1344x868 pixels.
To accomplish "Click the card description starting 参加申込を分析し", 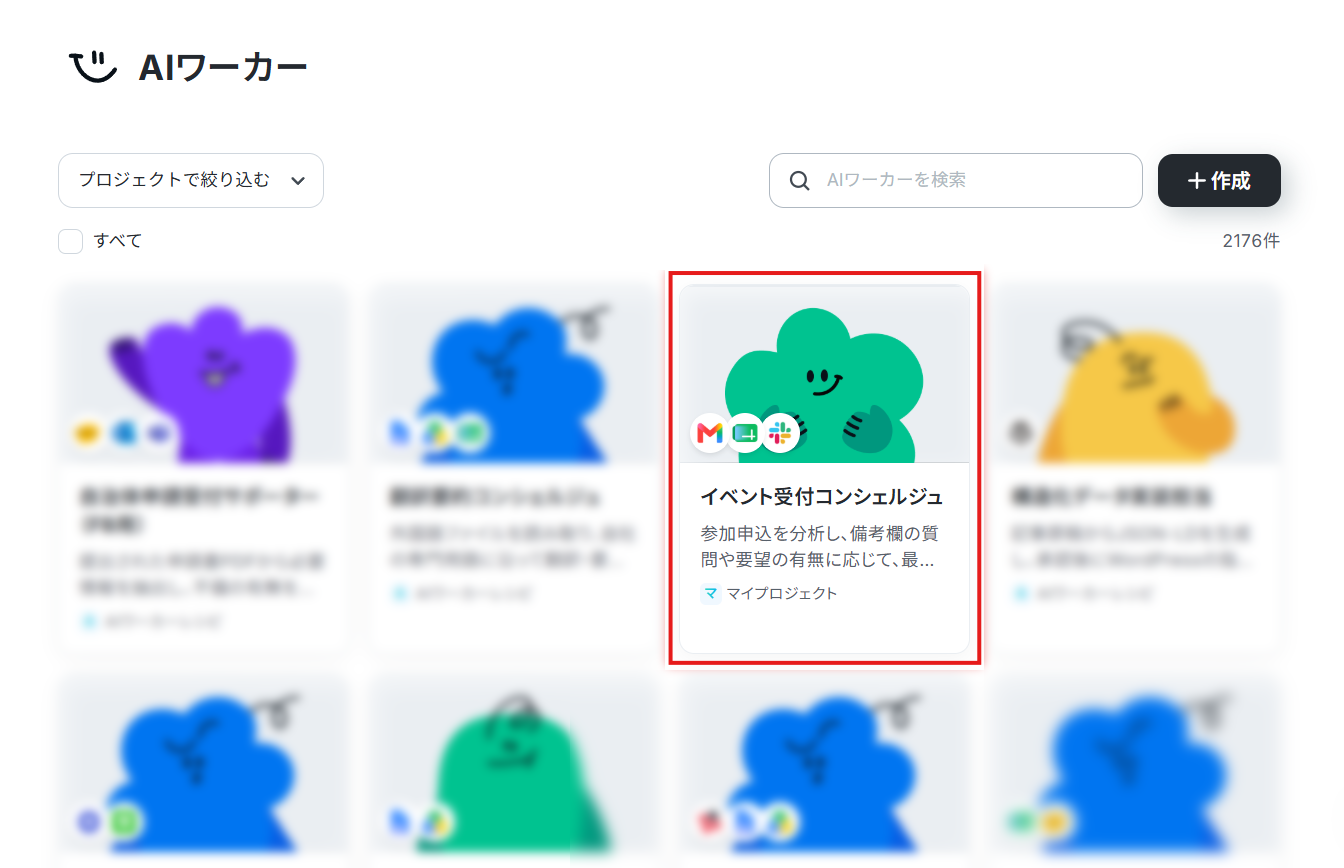I will coord(819,546).
